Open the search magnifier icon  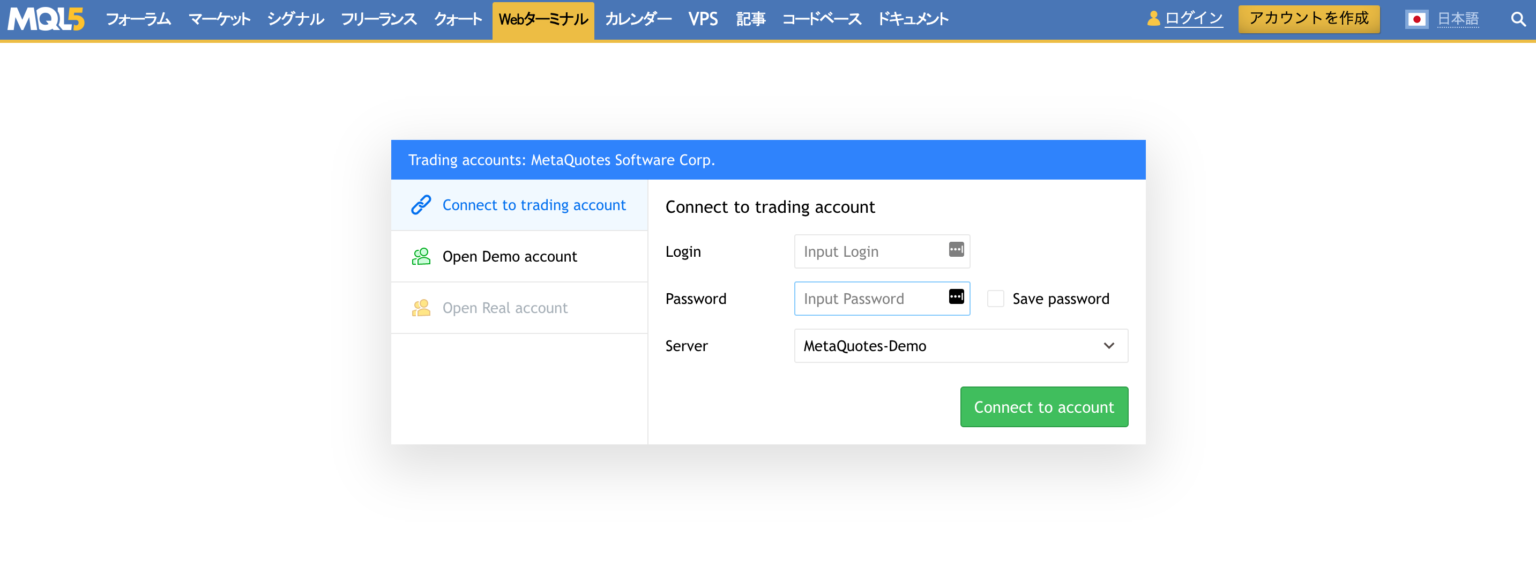(x=1518, y=19)
